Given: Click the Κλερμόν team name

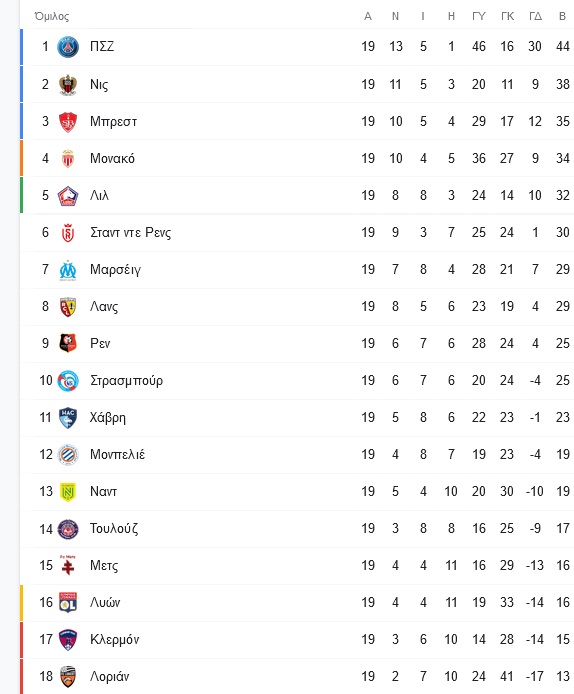Looking at the screenshot, I should coord(114,639).
